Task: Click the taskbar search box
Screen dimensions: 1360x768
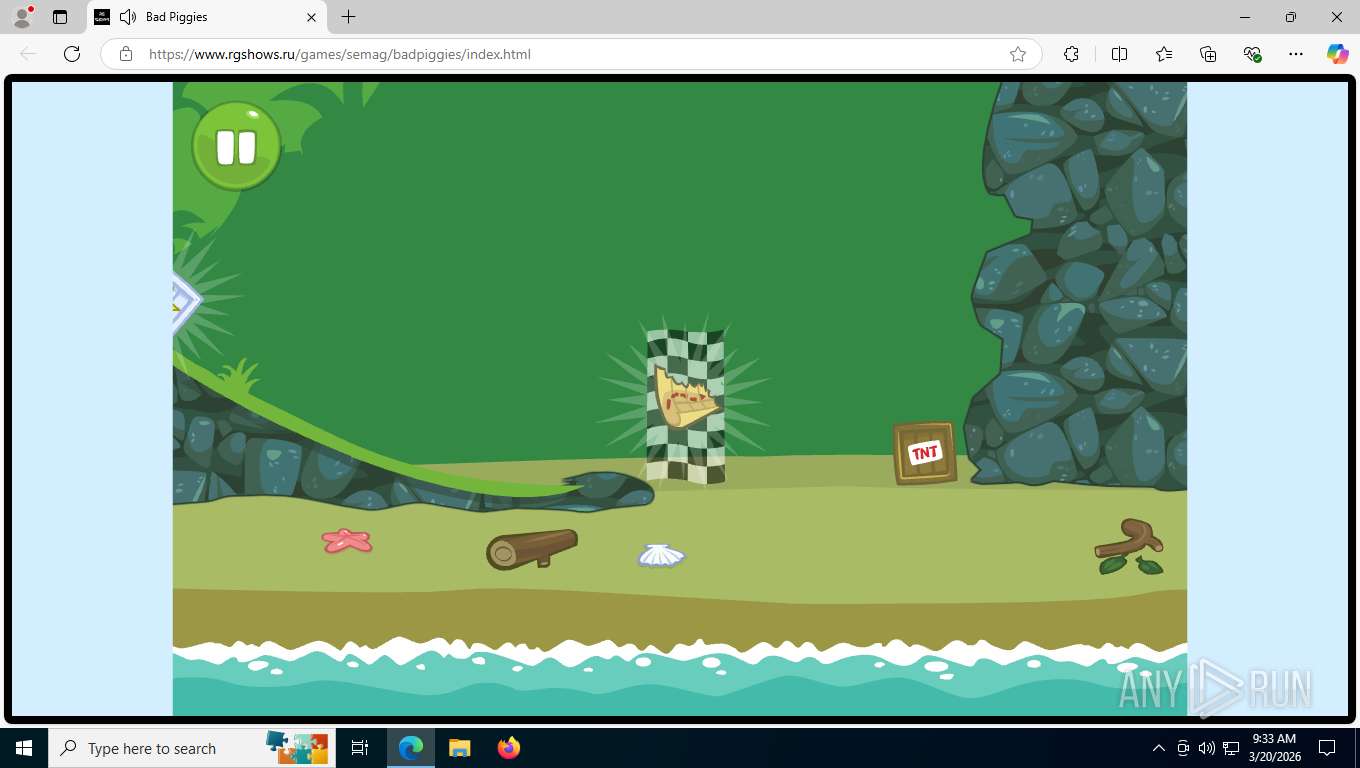Action: click(x=191, y=748)
